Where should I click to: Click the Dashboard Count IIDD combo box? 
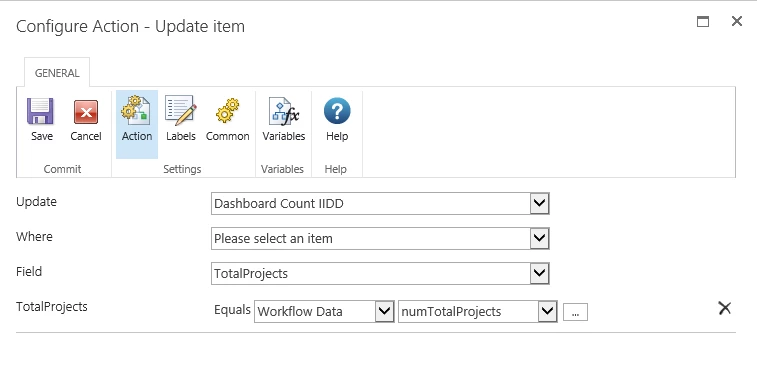coord(380,204)
